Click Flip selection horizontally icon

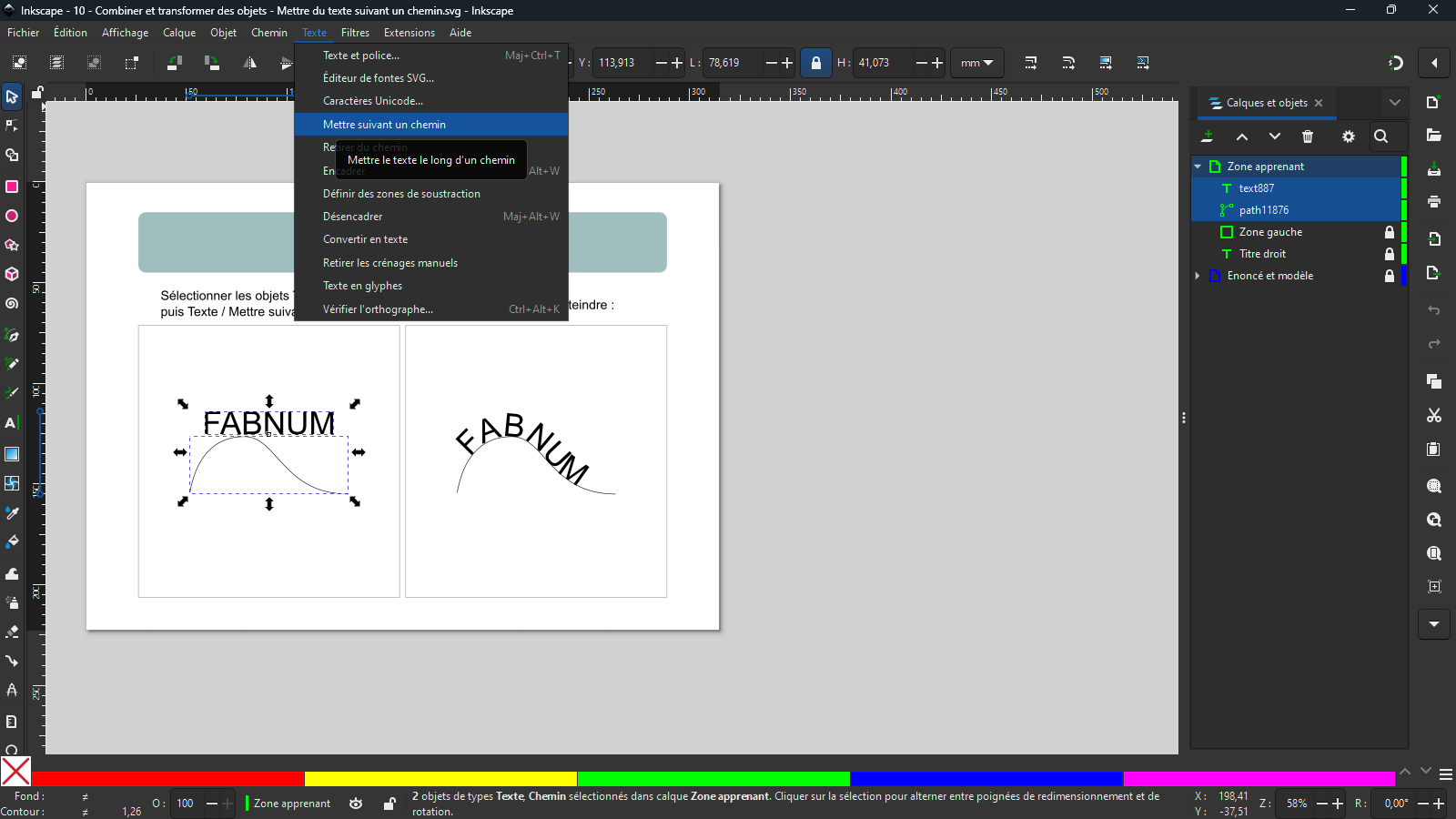click(x=250, y=63)
